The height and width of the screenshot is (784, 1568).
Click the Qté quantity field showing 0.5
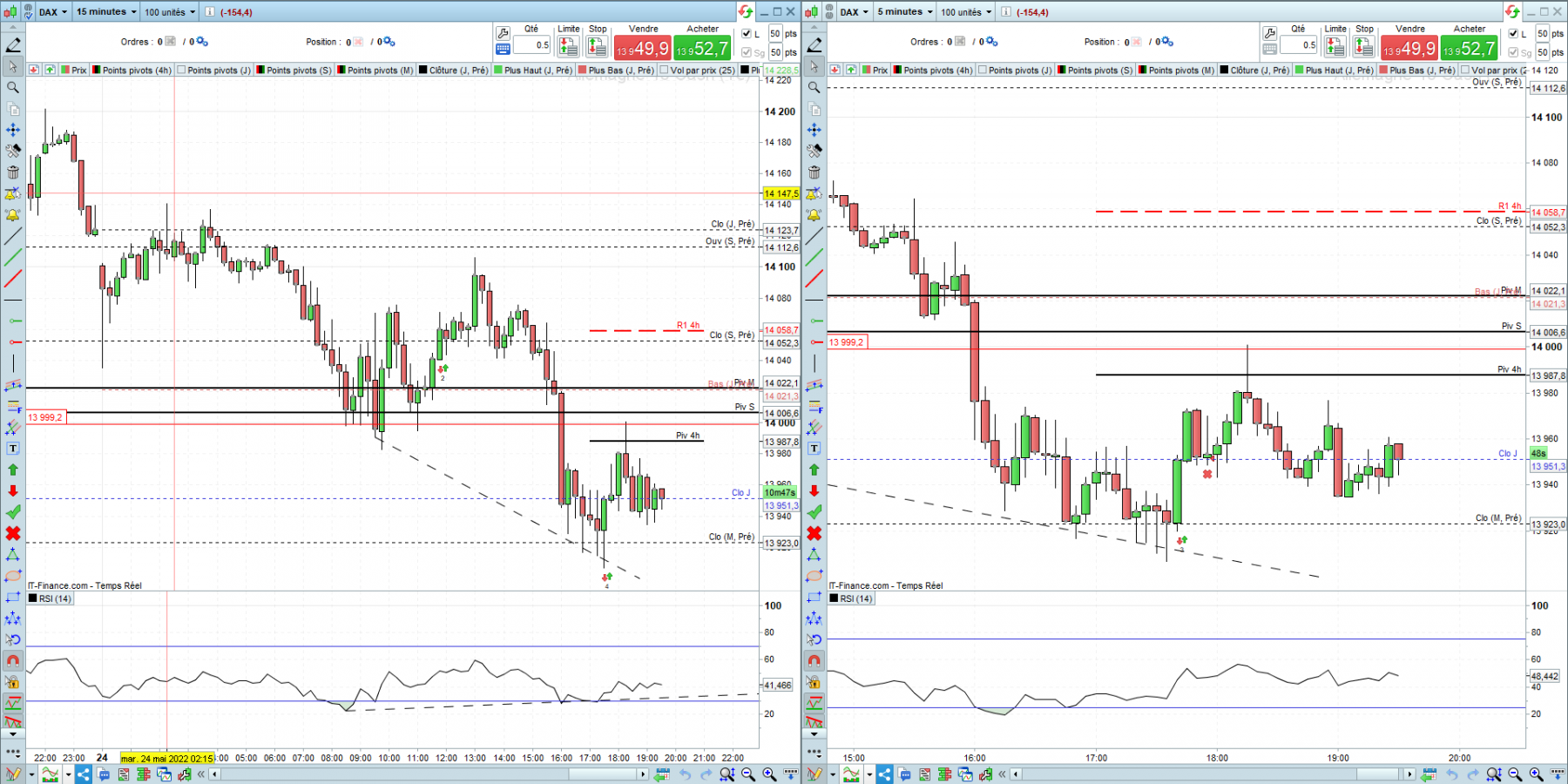tap(531, 45)
